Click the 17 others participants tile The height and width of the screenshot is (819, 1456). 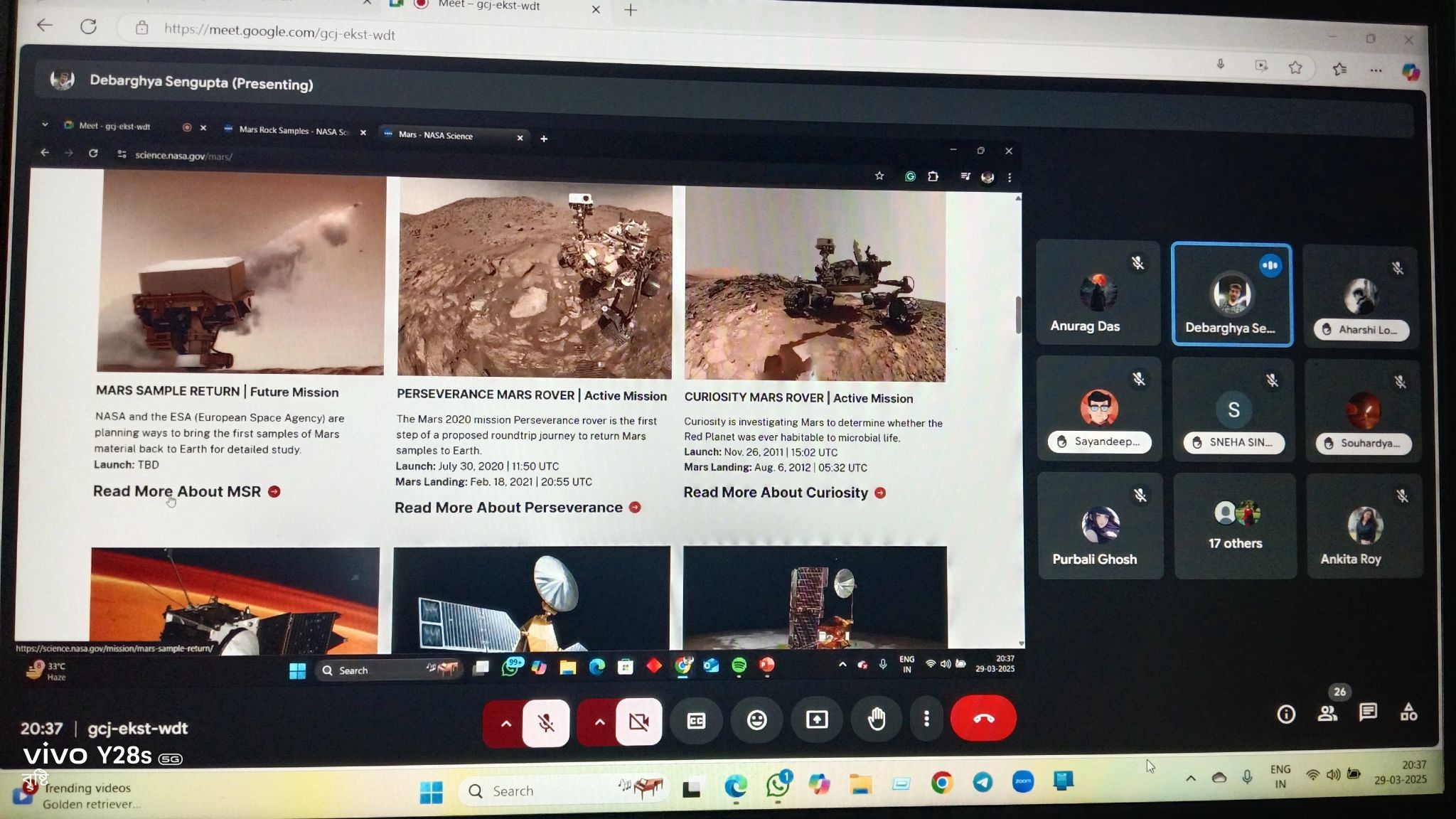pos(1235,526)
